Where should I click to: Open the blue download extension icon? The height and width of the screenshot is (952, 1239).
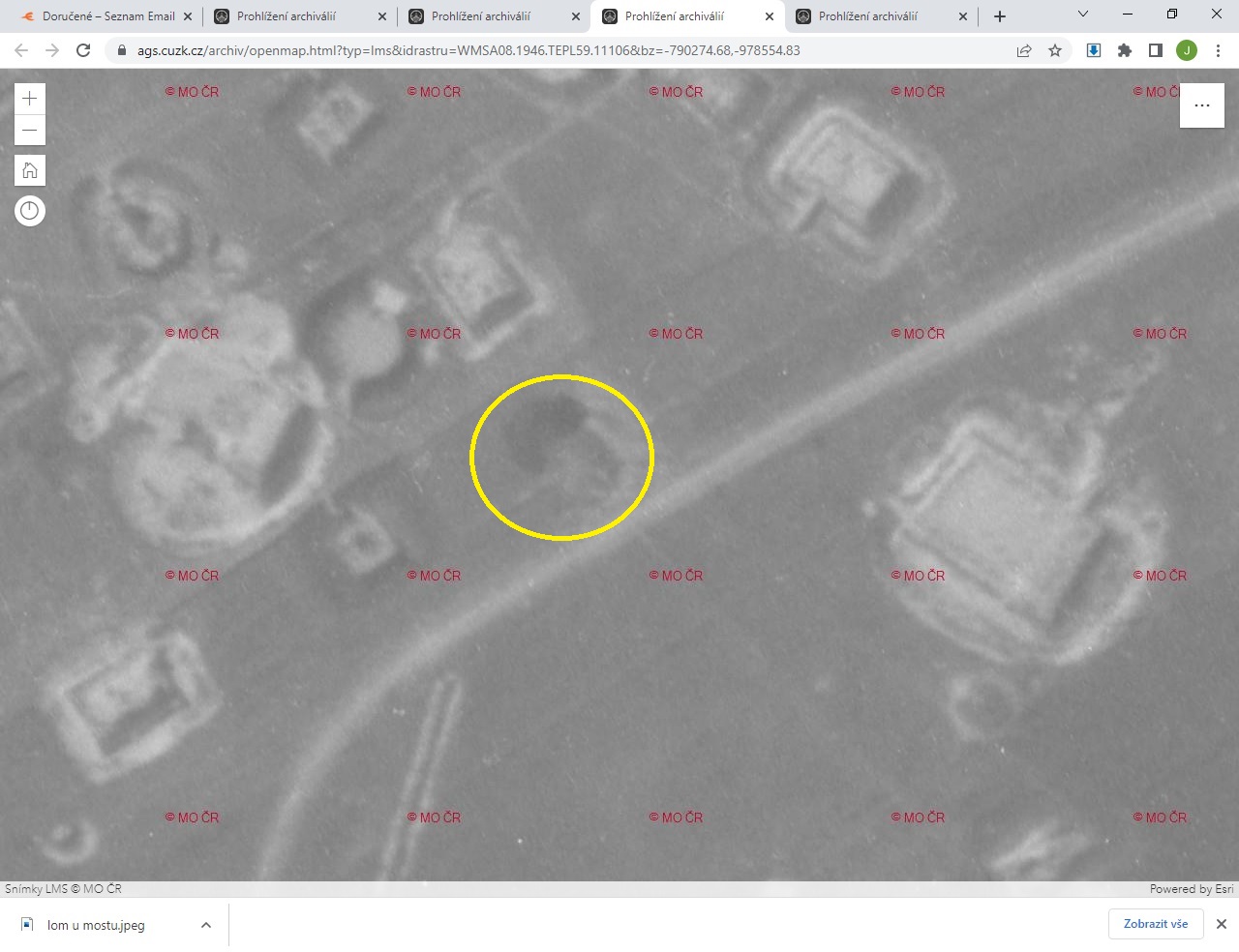click(x=1094, y=50)
